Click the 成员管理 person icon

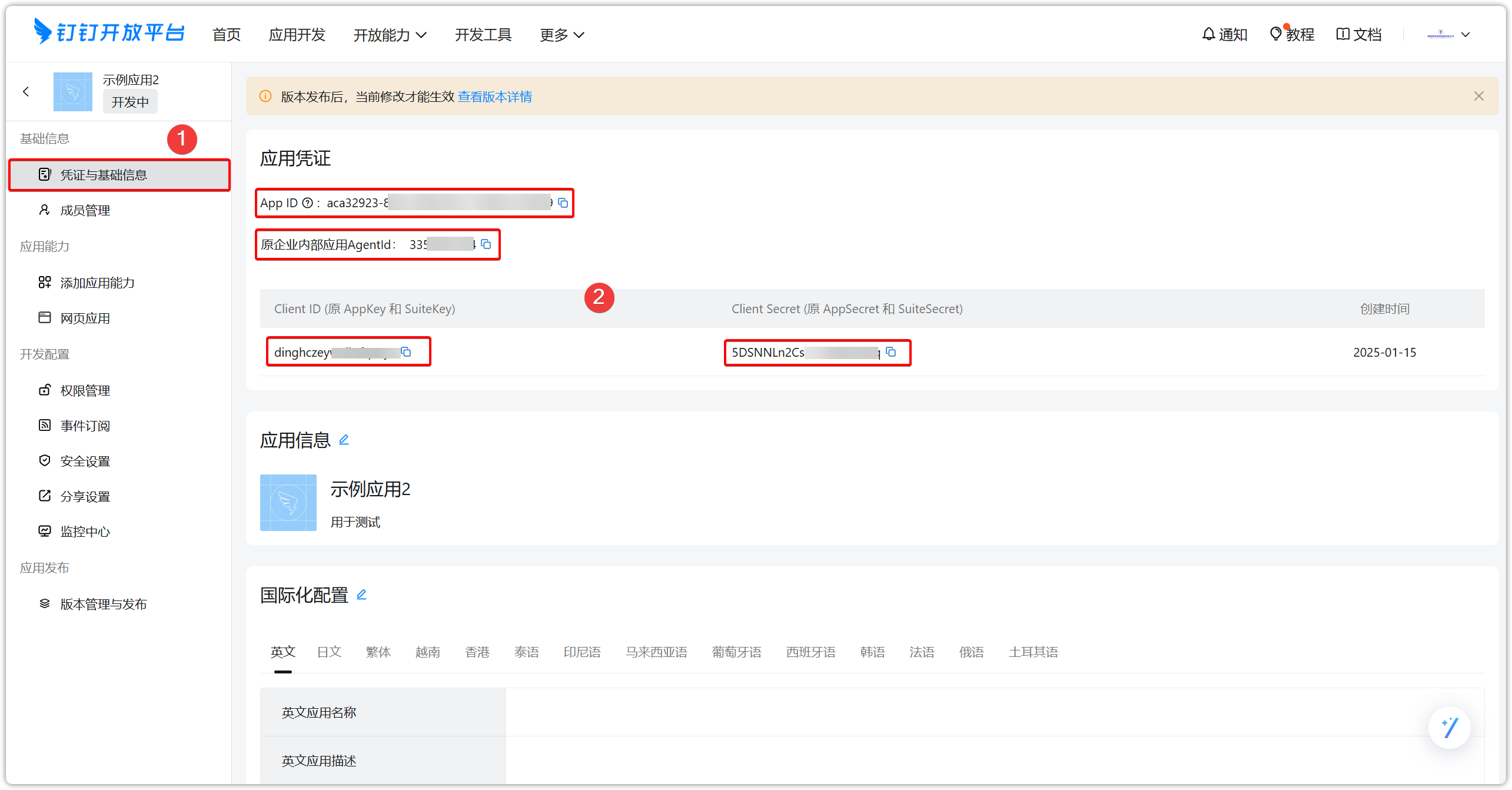(45, 210)
